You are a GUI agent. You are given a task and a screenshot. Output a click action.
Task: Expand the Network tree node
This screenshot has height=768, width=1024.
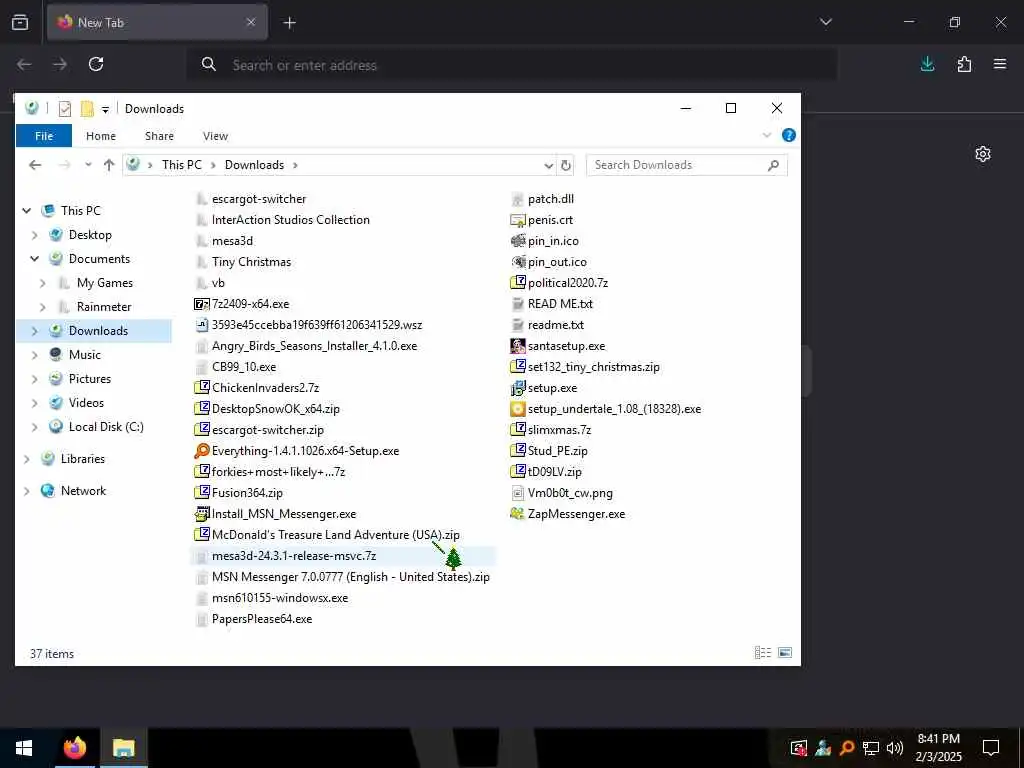27,491
